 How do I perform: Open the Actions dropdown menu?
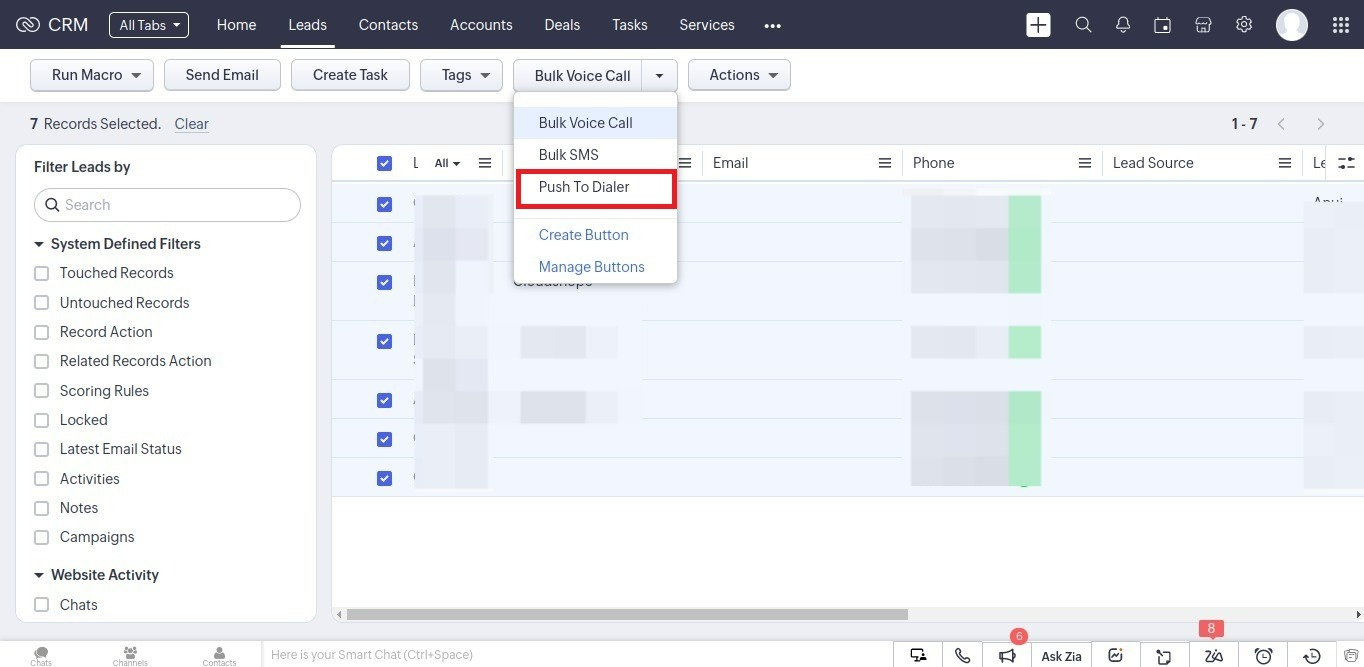pos(739,75)
